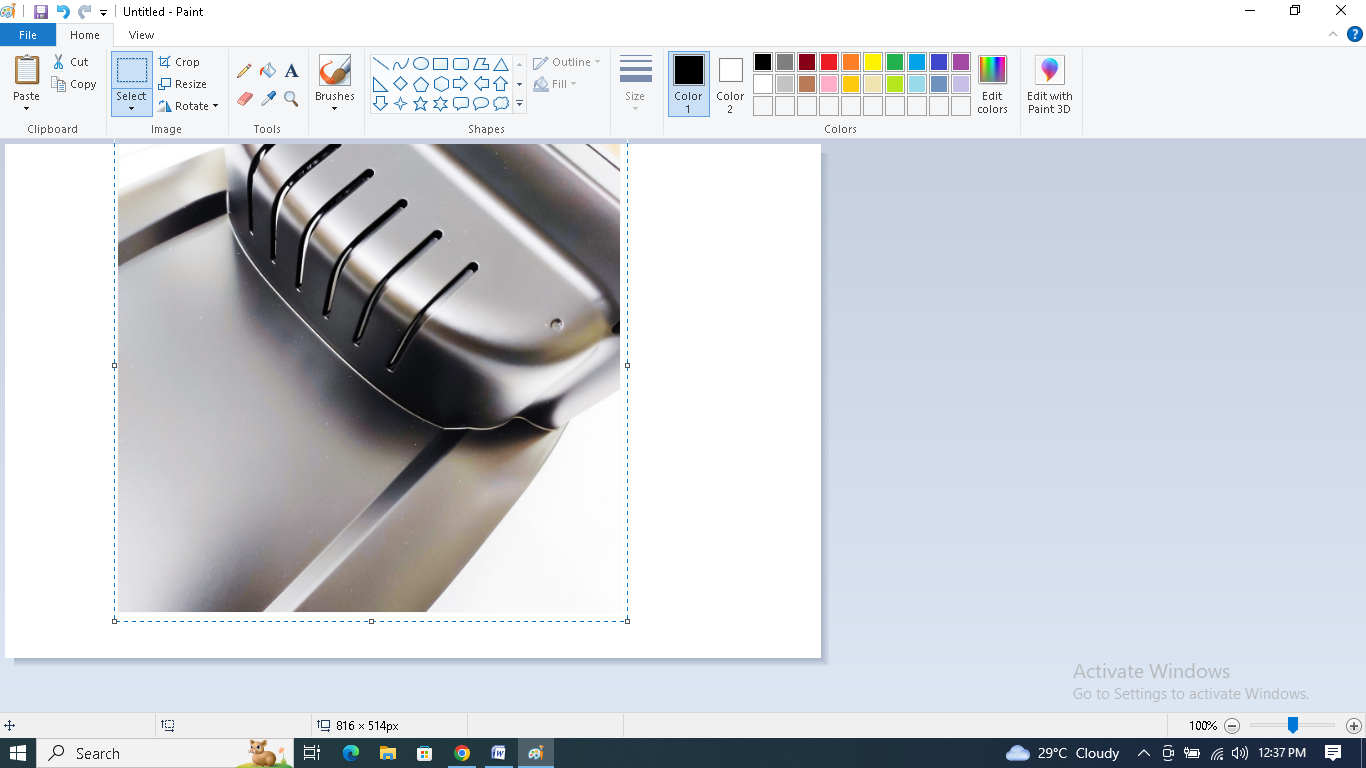Open the File menu

(28, 35)
